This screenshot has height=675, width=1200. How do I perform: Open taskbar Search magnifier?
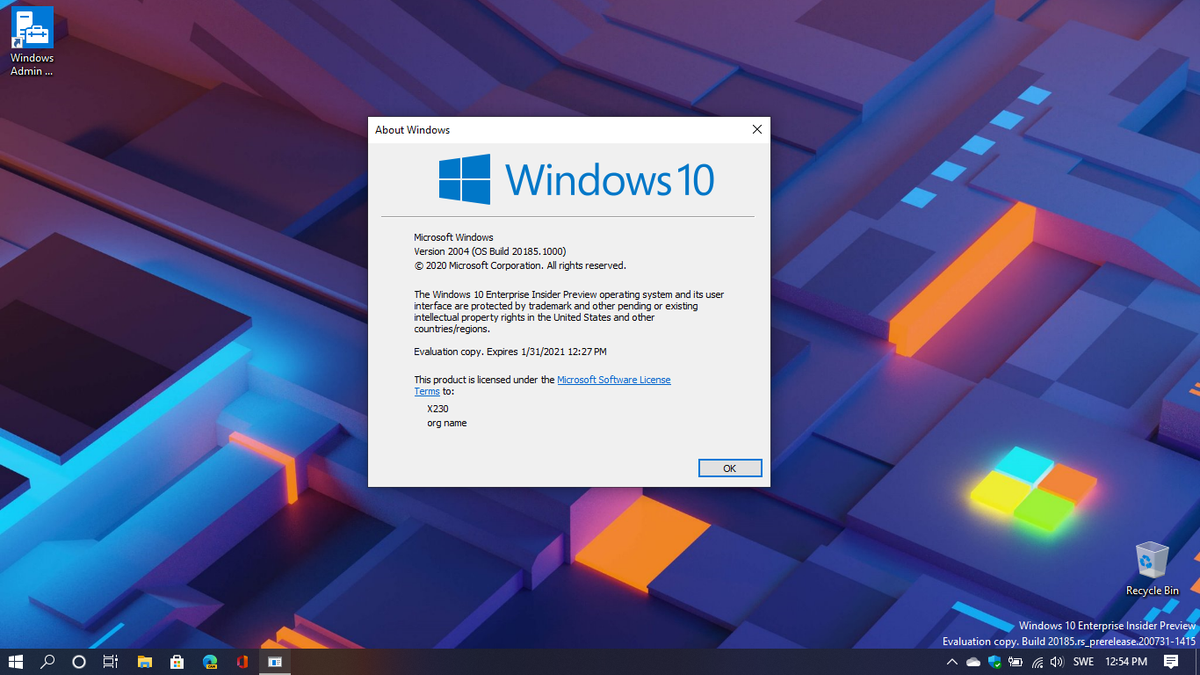pyautogui.click(x=47, y=662)
